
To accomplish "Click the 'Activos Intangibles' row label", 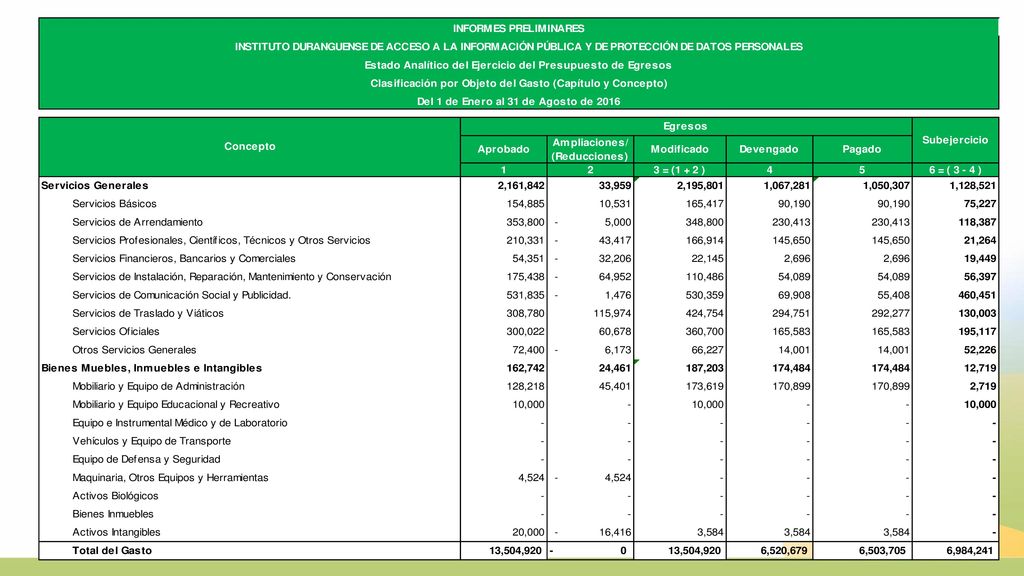I will tap(116, 533).
